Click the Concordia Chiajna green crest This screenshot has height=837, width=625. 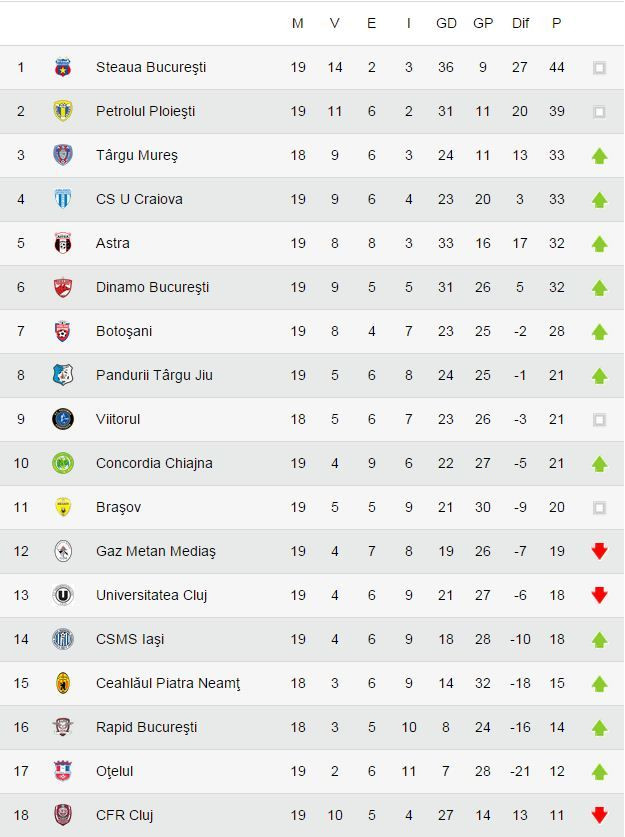point(63,463)
